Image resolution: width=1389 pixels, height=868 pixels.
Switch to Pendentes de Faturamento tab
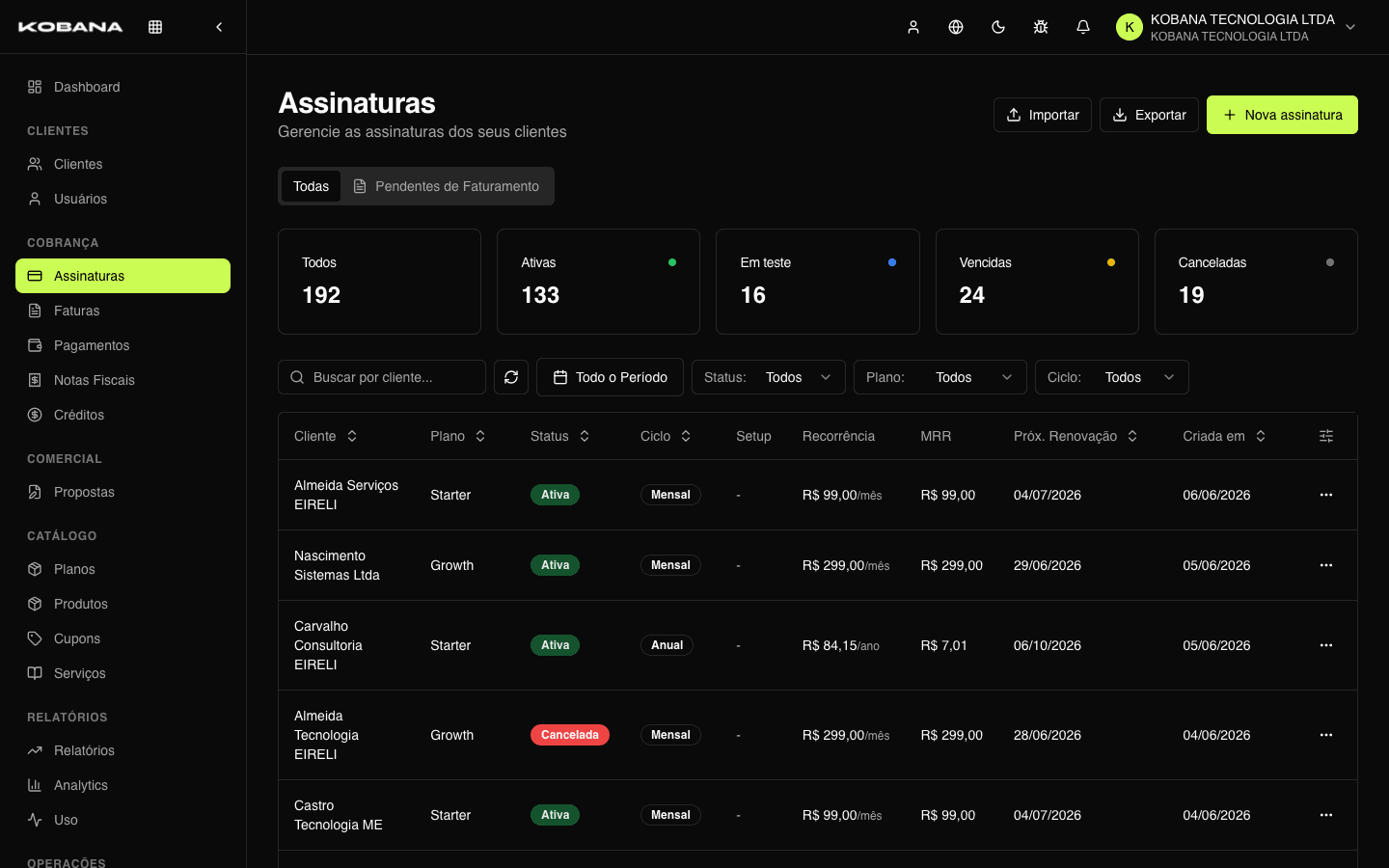click(446, 186)
